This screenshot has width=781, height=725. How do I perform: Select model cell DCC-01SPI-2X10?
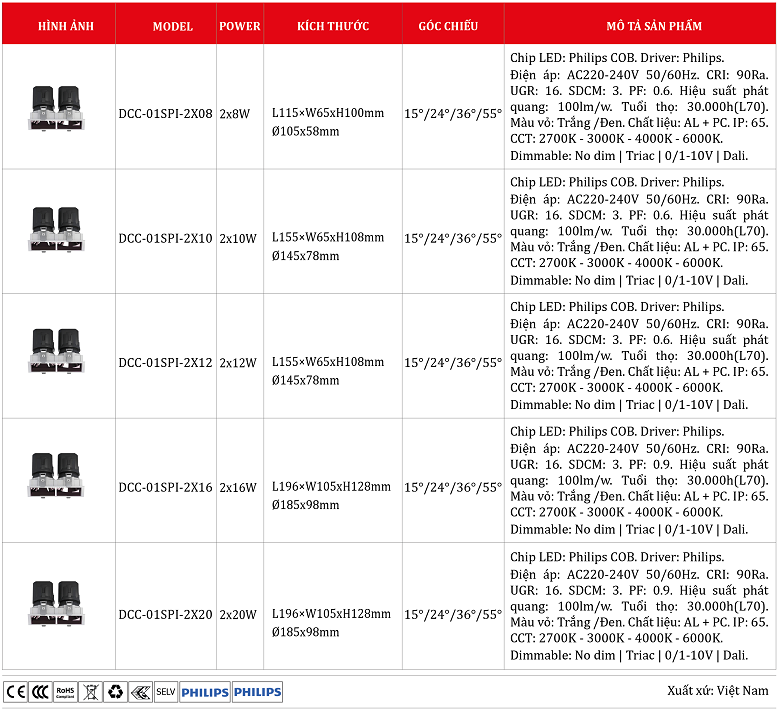pyautogui.click(x=165, y=239)
